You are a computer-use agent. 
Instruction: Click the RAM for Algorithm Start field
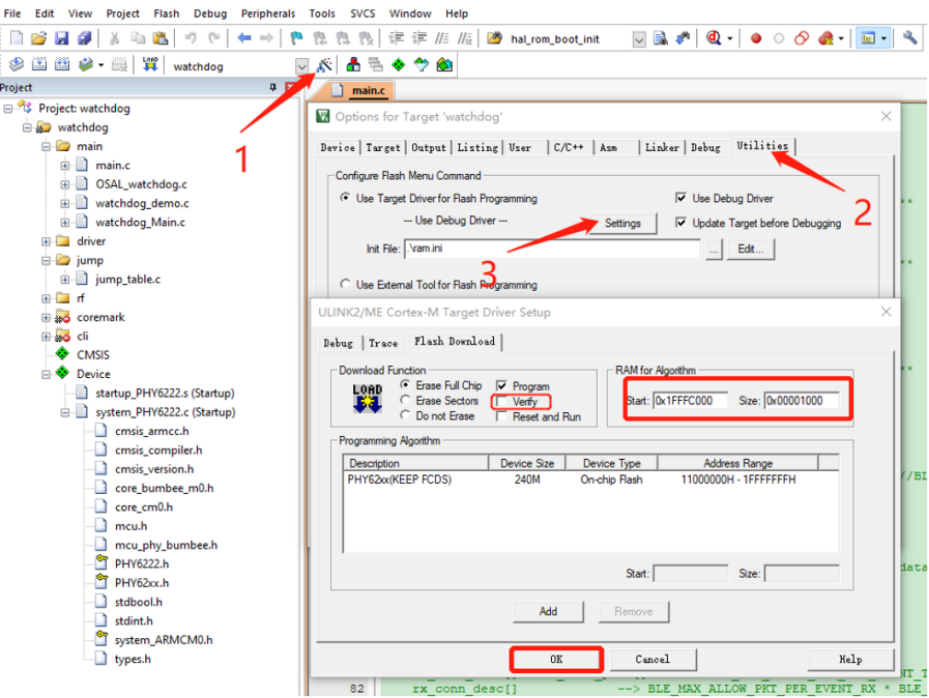[690, 401]
